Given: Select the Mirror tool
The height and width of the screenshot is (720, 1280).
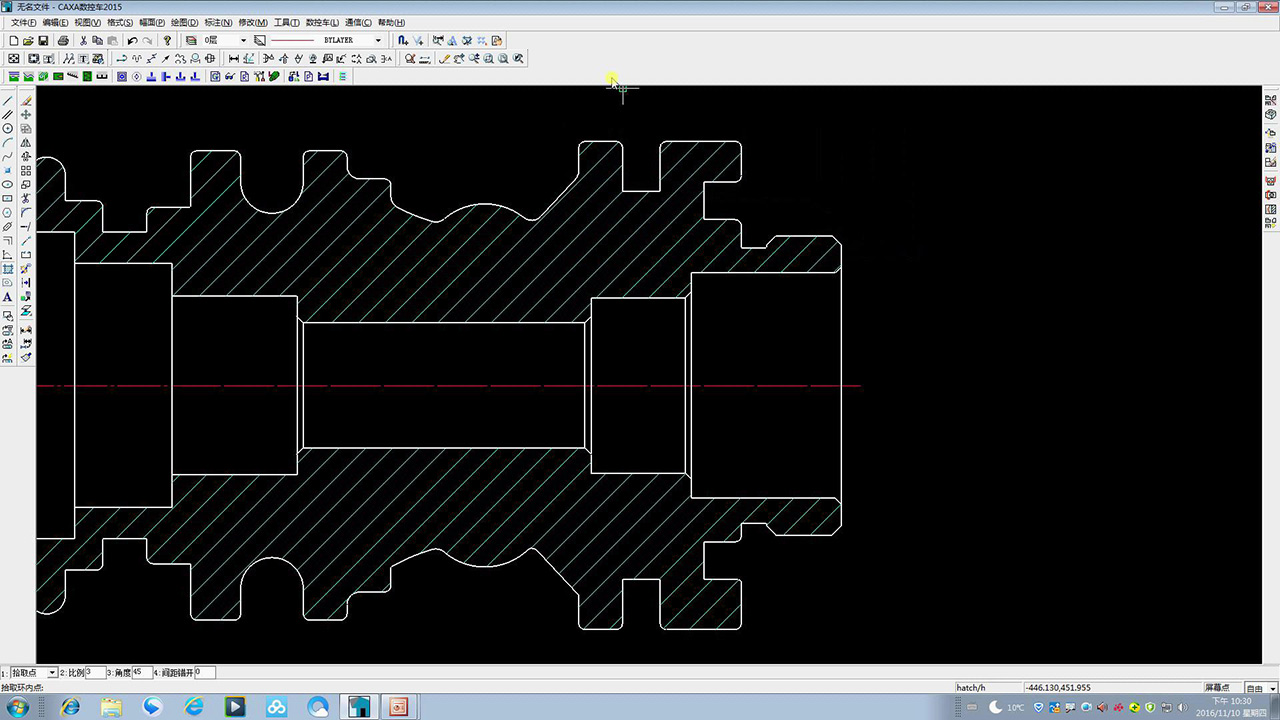Looking at the screenshot, I should (x=26, y=143).
